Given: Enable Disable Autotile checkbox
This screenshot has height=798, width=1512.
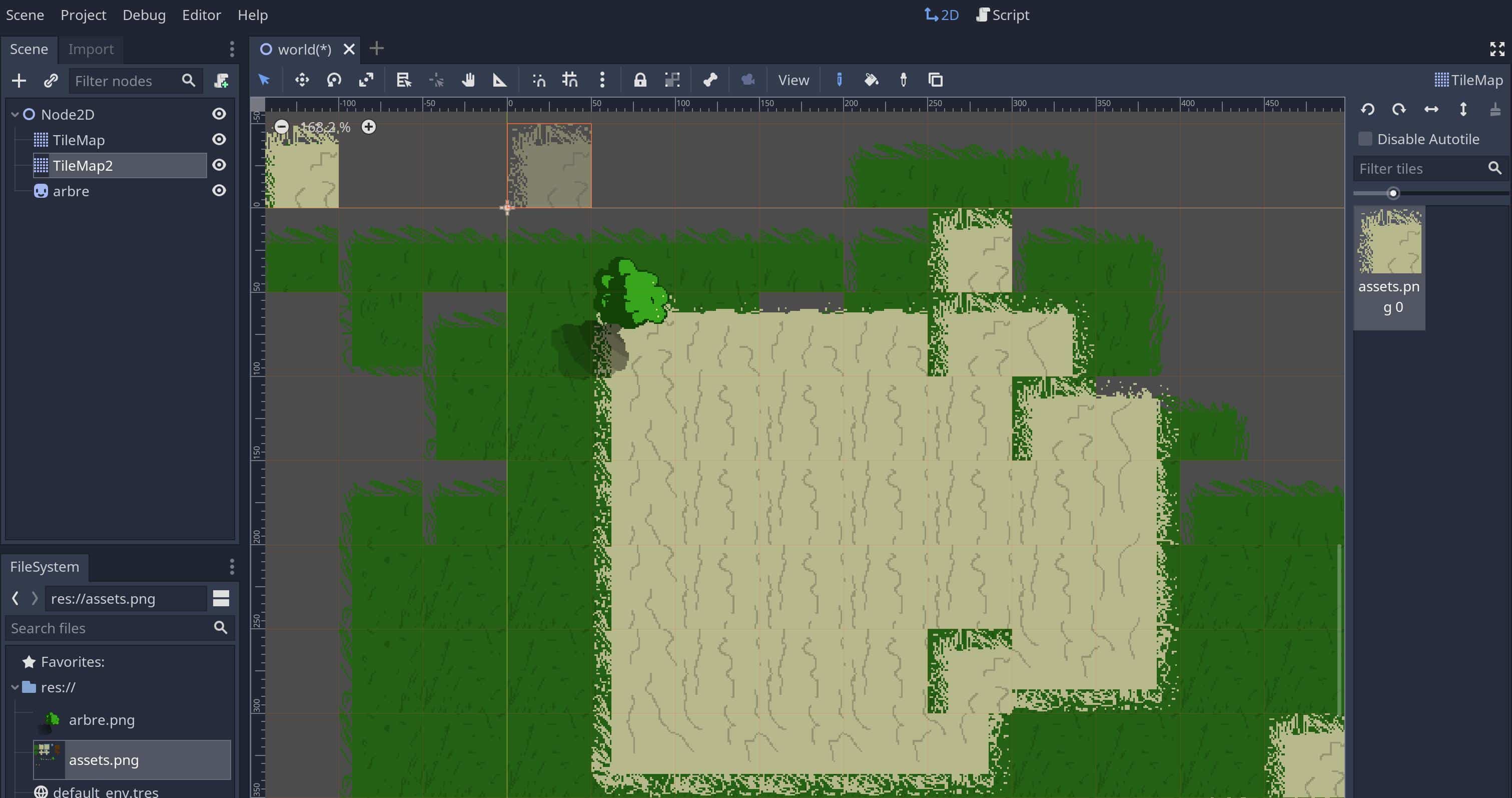Looking at the screenshot, I should point(1365,139).
